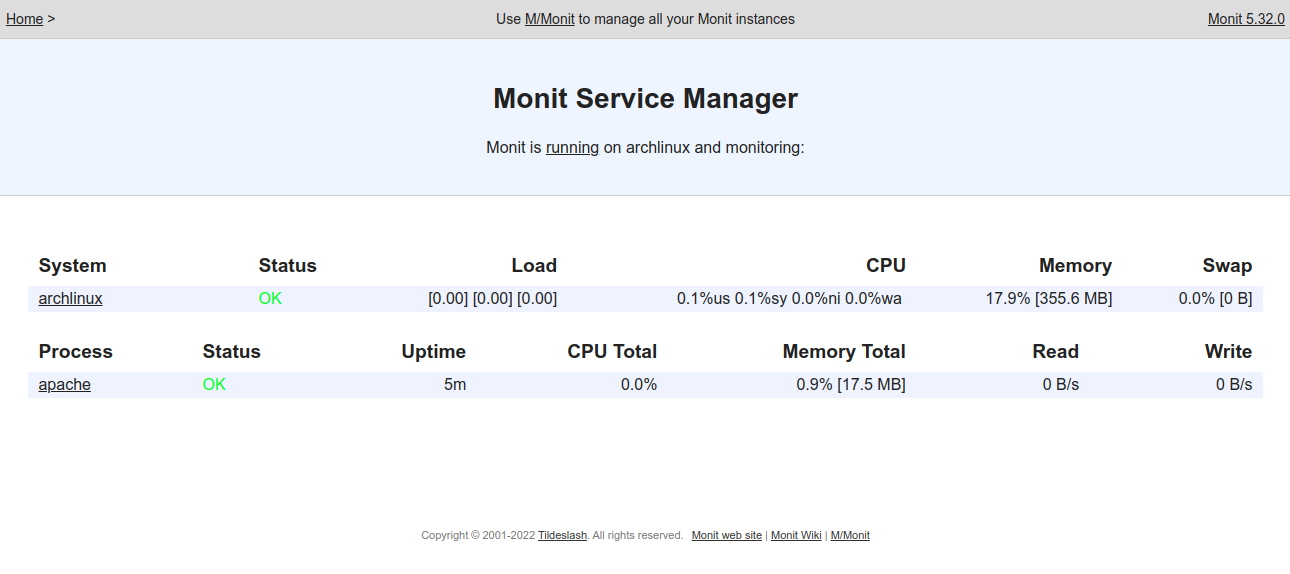Click the Memory column header
The height and width of the screenshot is (574, 1290).
pyautogui.click(x=1075, y=265)
